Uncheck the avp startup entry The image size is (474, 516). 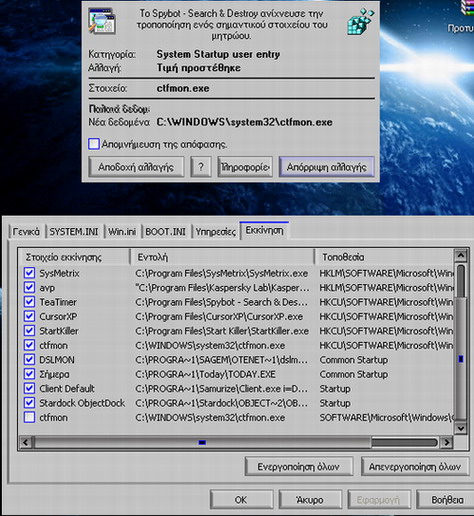(29, 287)
